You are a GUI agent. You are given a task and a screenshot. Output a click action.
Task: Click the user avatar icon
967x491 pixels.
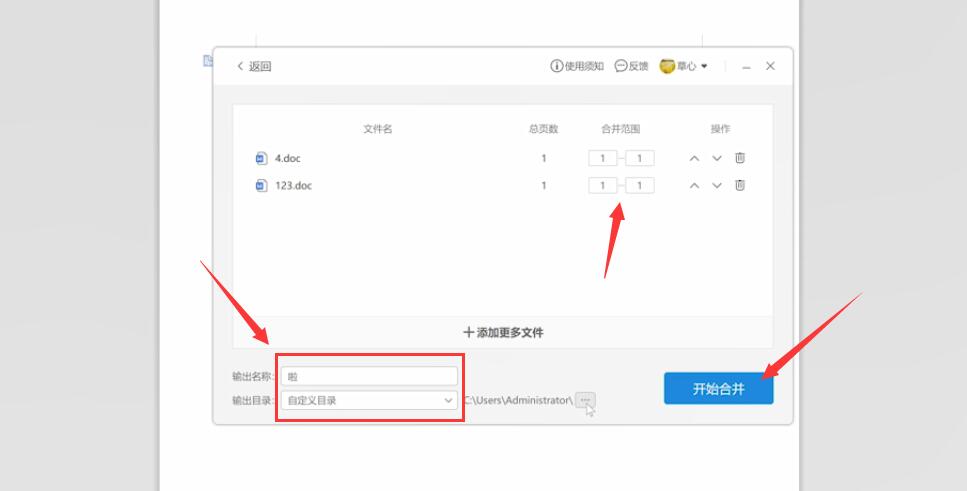pyautogui.click(x=667, y=66)
